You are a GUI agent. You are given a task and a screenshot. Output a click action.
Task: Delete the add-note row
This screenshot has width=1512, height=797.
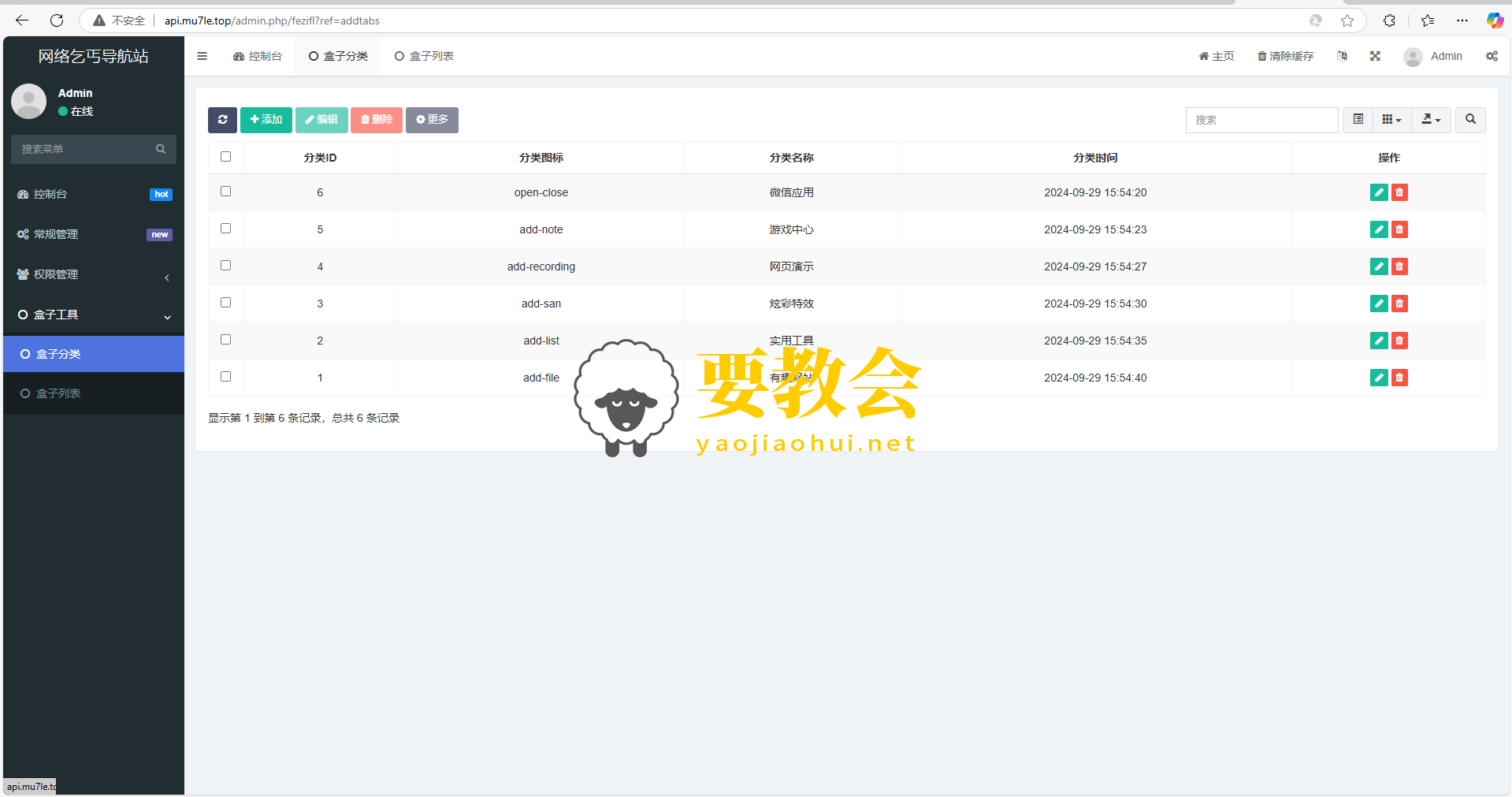tap(1399, 229)
